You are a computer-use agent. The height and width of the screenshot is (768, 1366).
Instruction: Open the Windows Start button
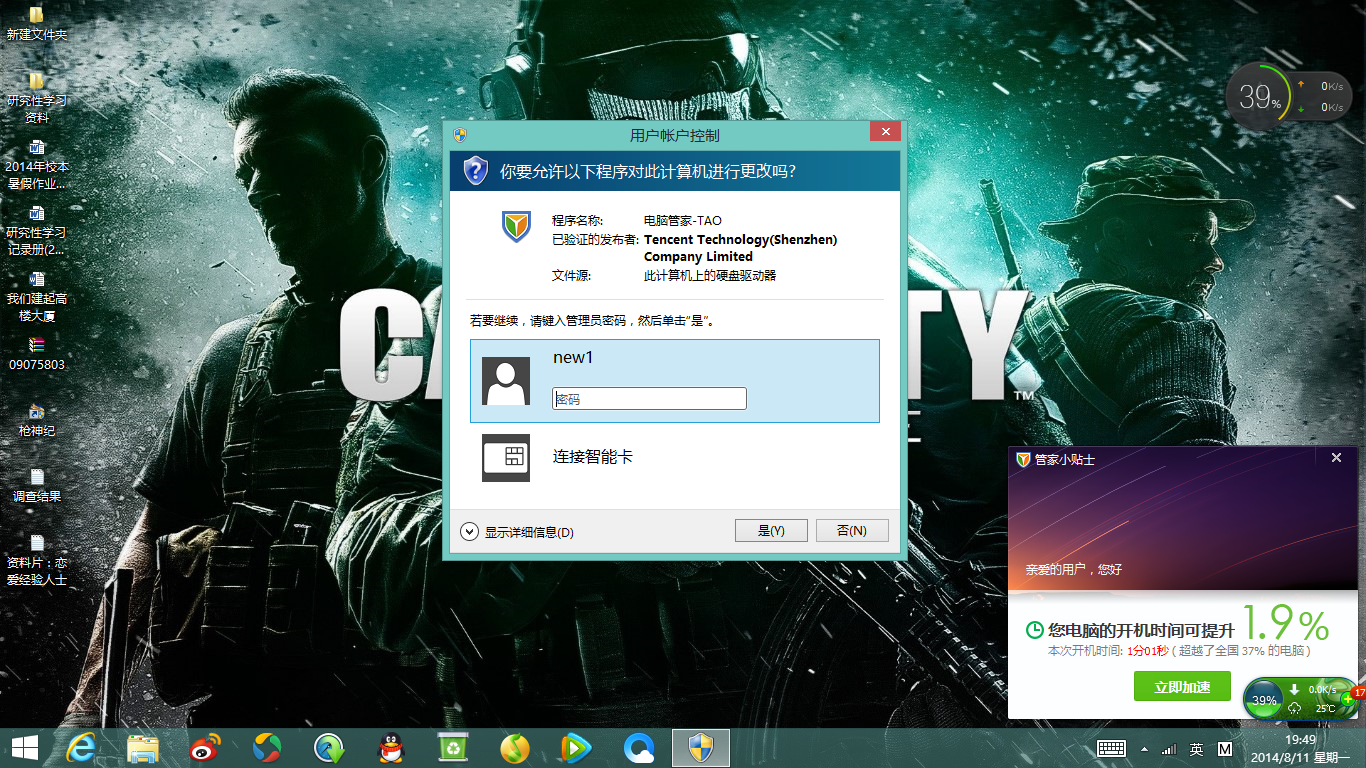point(24,747)
